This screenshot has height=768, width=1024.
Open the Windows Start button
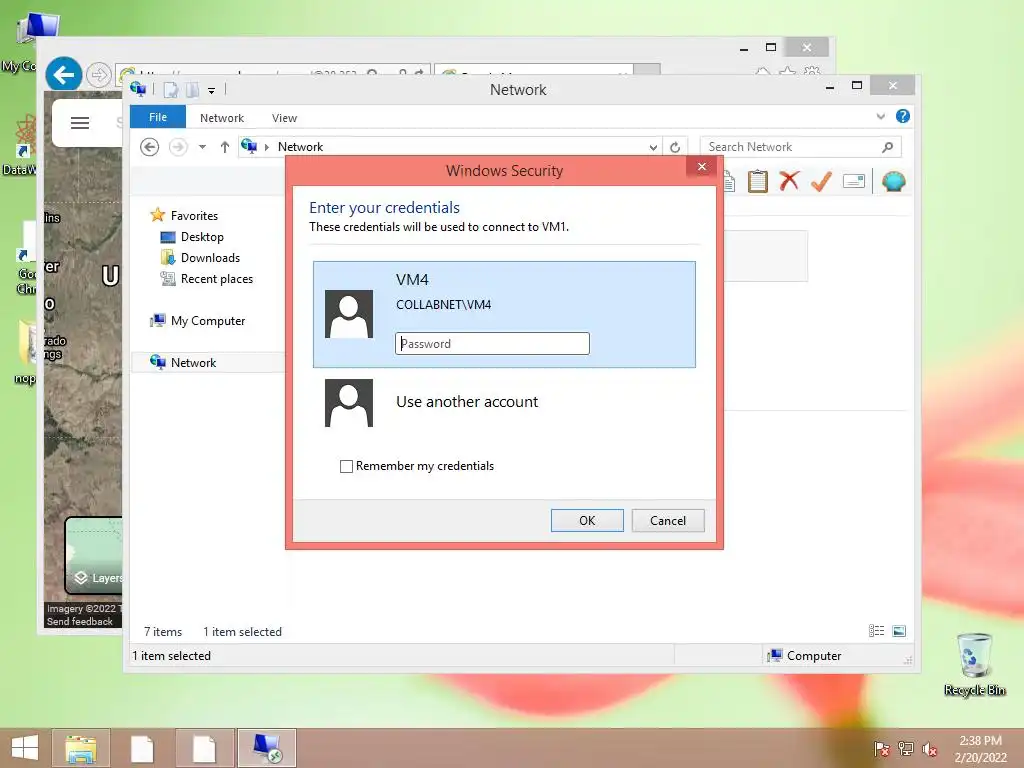click(x=25, y=748)
